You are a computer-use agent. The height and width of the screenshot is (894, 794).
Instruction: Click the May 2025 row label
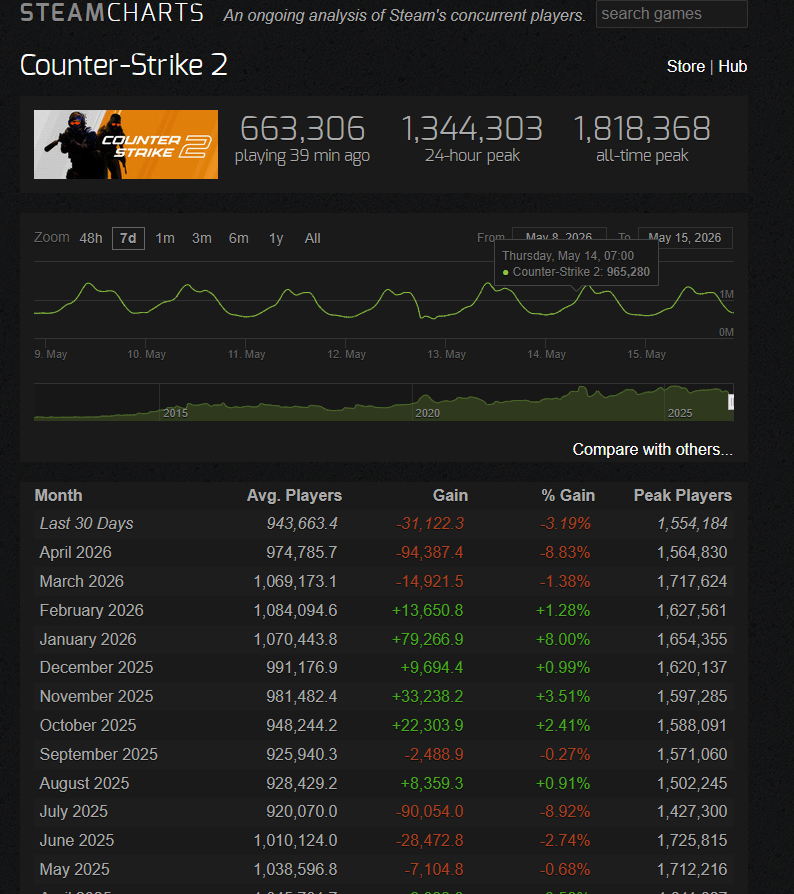coord(74,870)
